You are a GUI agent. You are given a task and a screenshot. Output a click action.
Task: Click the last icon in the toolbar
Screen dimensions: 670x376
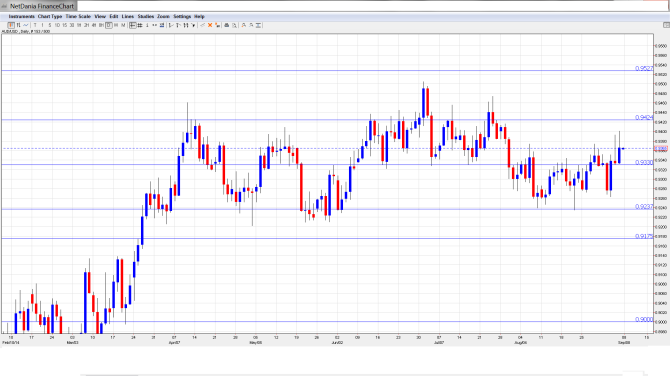pos(259,26)
